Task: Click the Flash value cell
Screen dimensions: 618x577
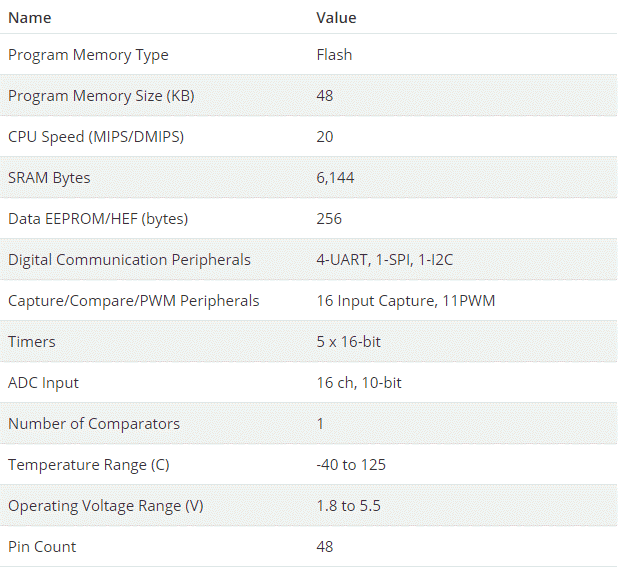Action: pyautogui.click(x=334, y=55)
